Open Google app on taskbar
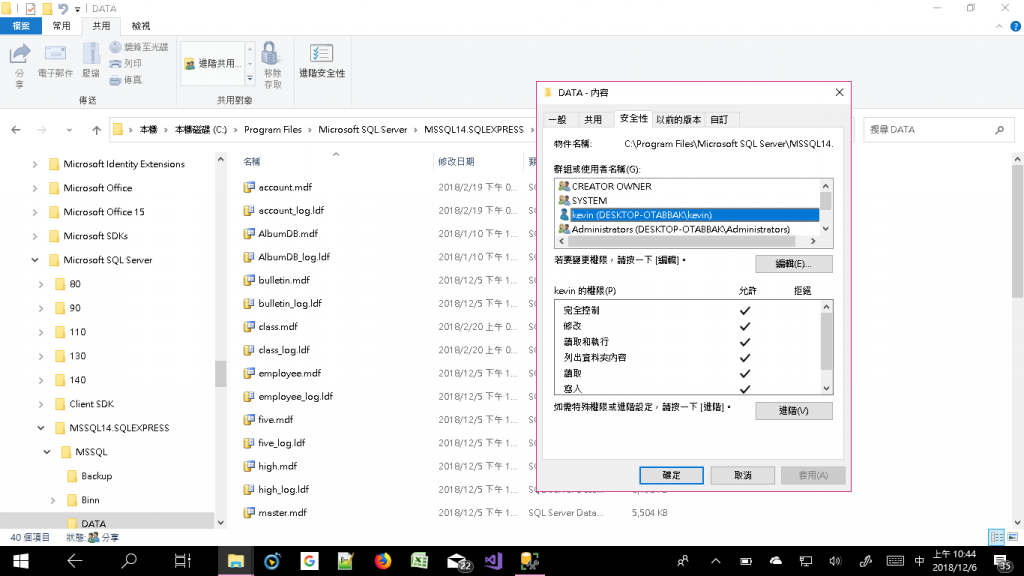 point(309,561)
